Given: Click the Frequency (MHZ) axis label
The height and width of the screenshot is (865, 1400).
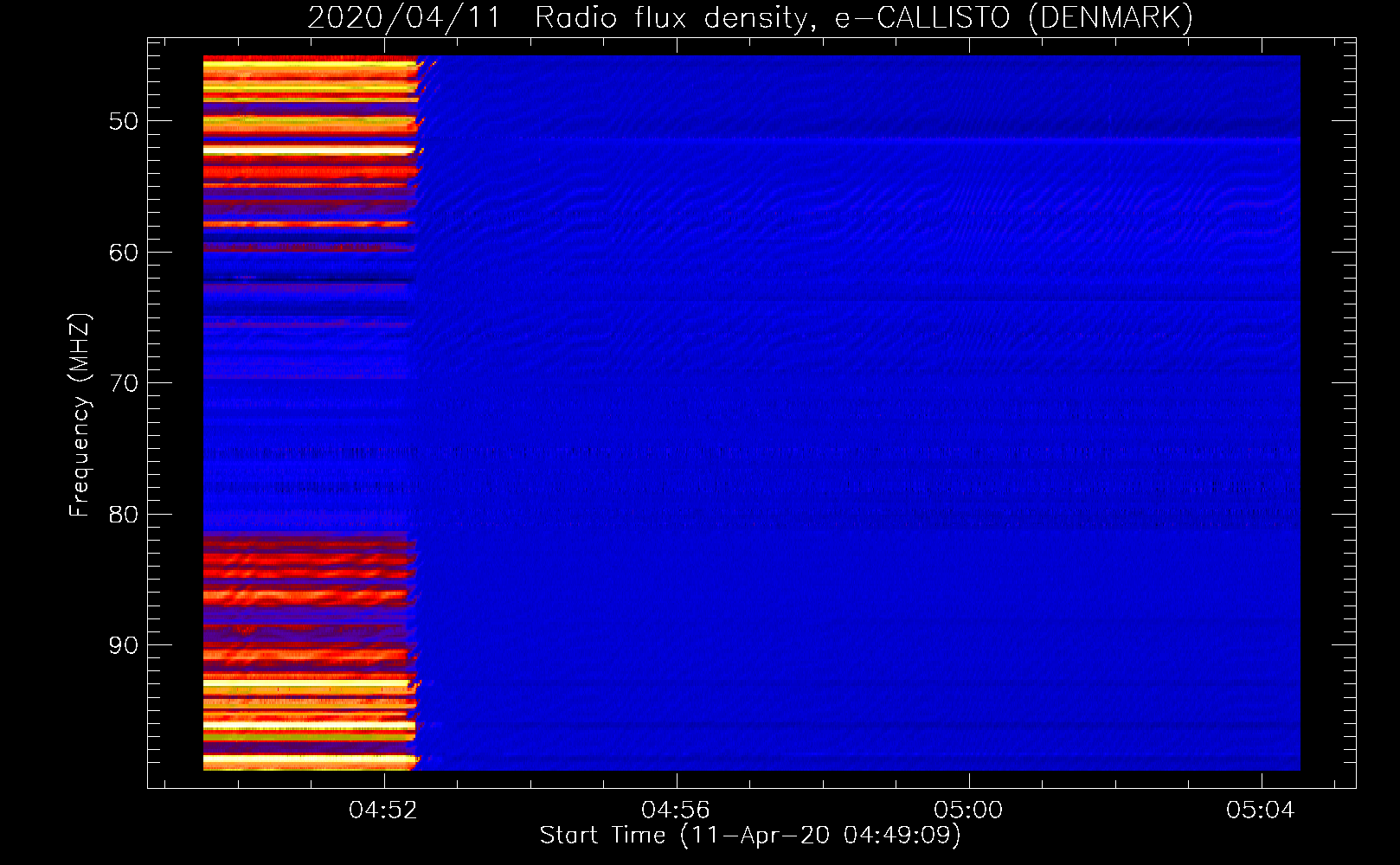Looking at the screenshot, I should 80,415.
